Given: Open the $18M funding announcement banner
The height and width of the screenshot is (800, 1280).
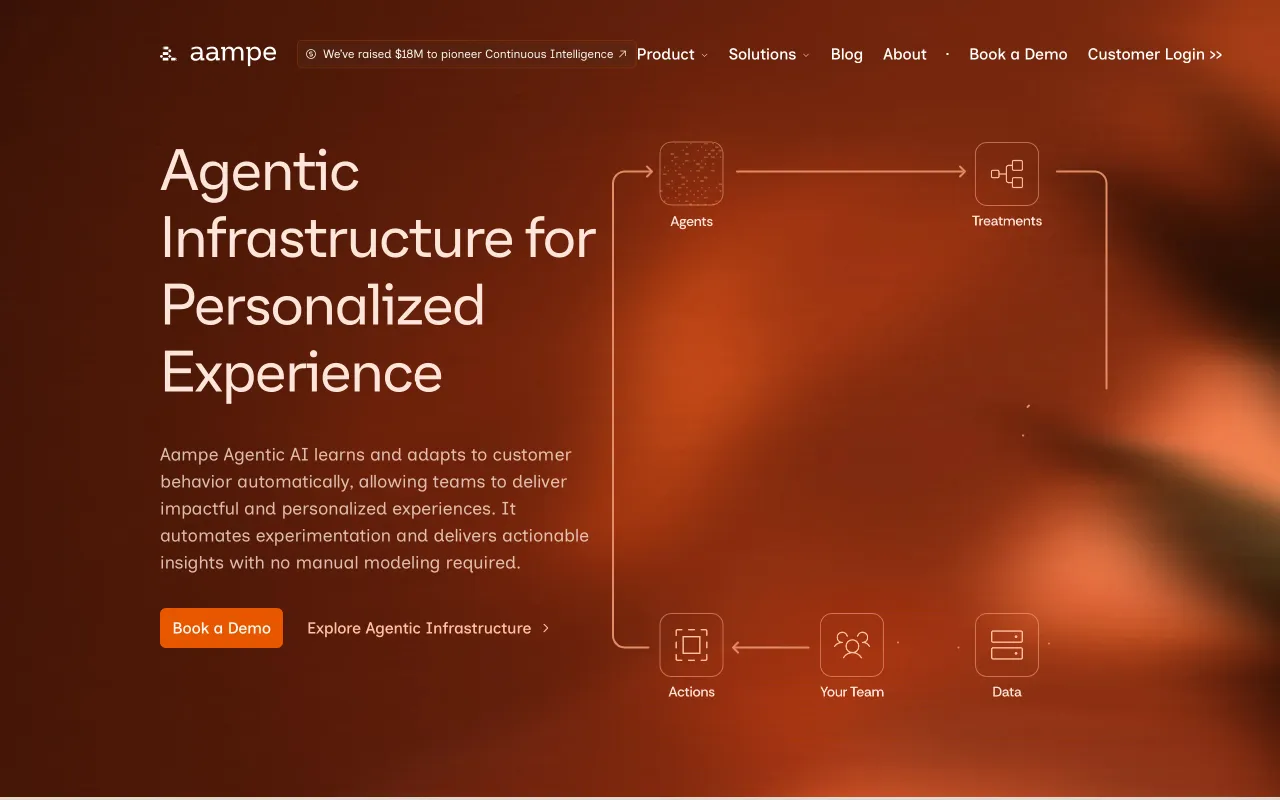Looking at the screenshot, I should tap(466, 54).
